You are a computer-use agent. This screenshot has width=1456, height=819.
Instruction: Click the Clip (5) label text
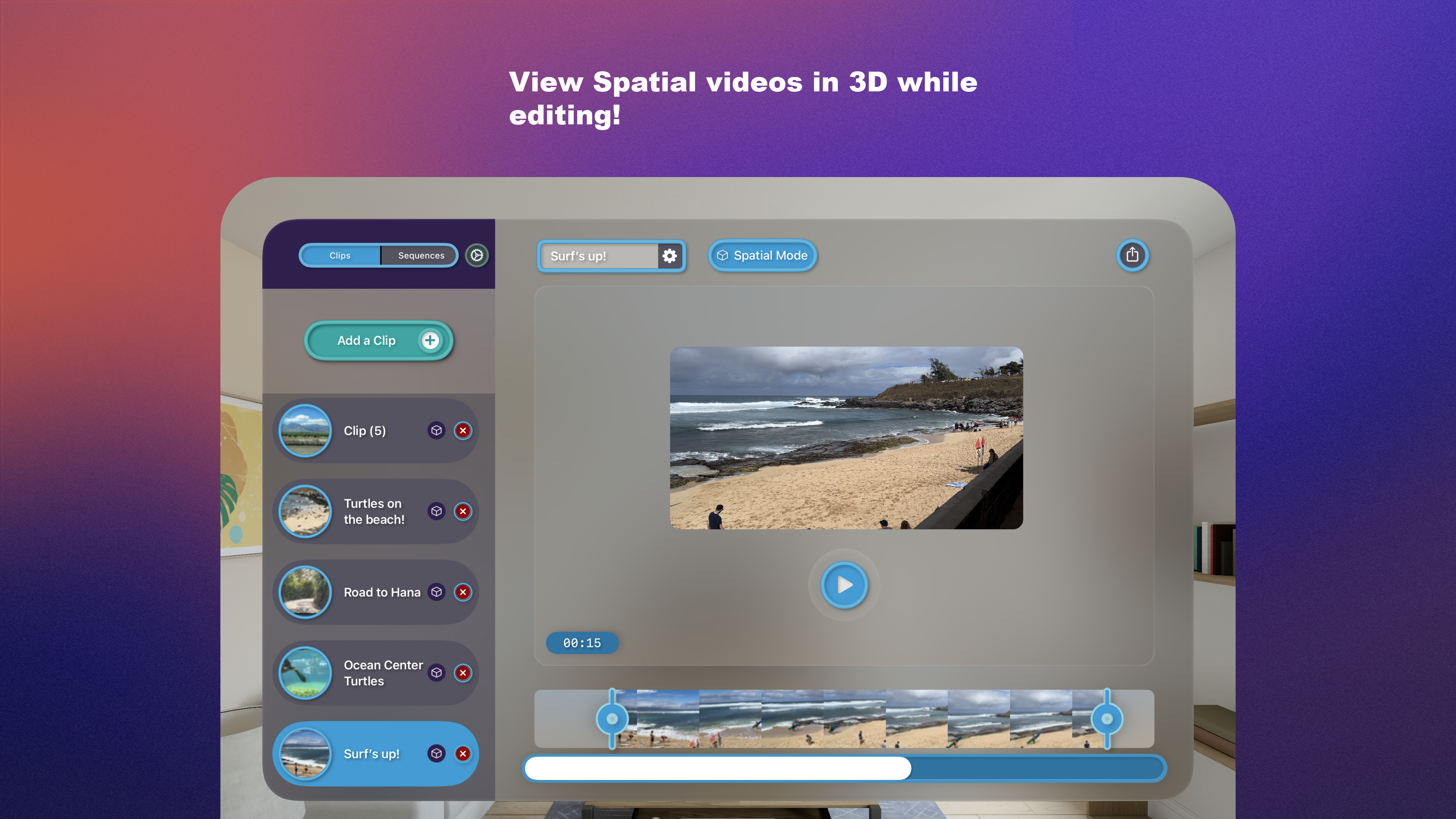(x=364, y=431)
